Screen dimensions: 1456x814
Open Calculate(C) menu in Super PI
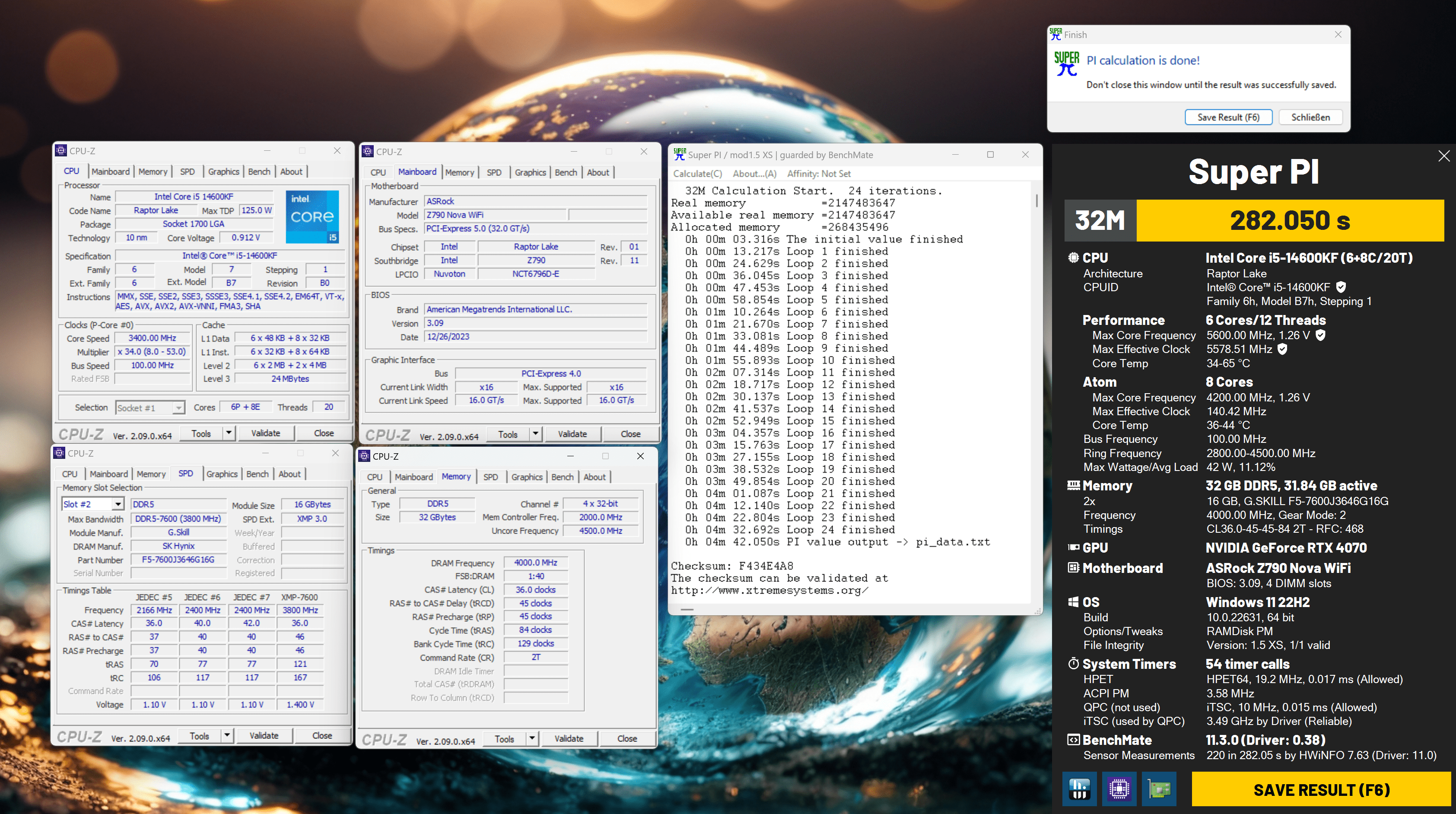[697, 174]
